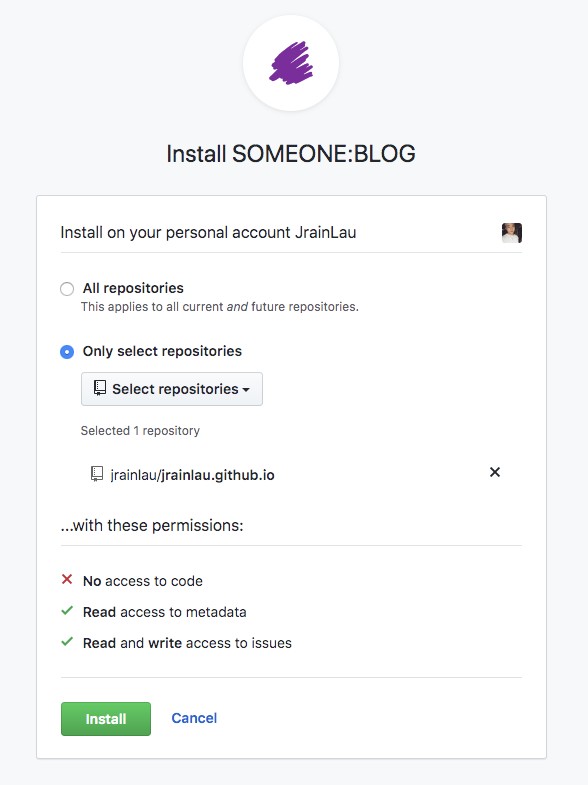This screenshot has width=588, height=785.
Task: Click the red X next to No access to code
Action: (67, 579)
